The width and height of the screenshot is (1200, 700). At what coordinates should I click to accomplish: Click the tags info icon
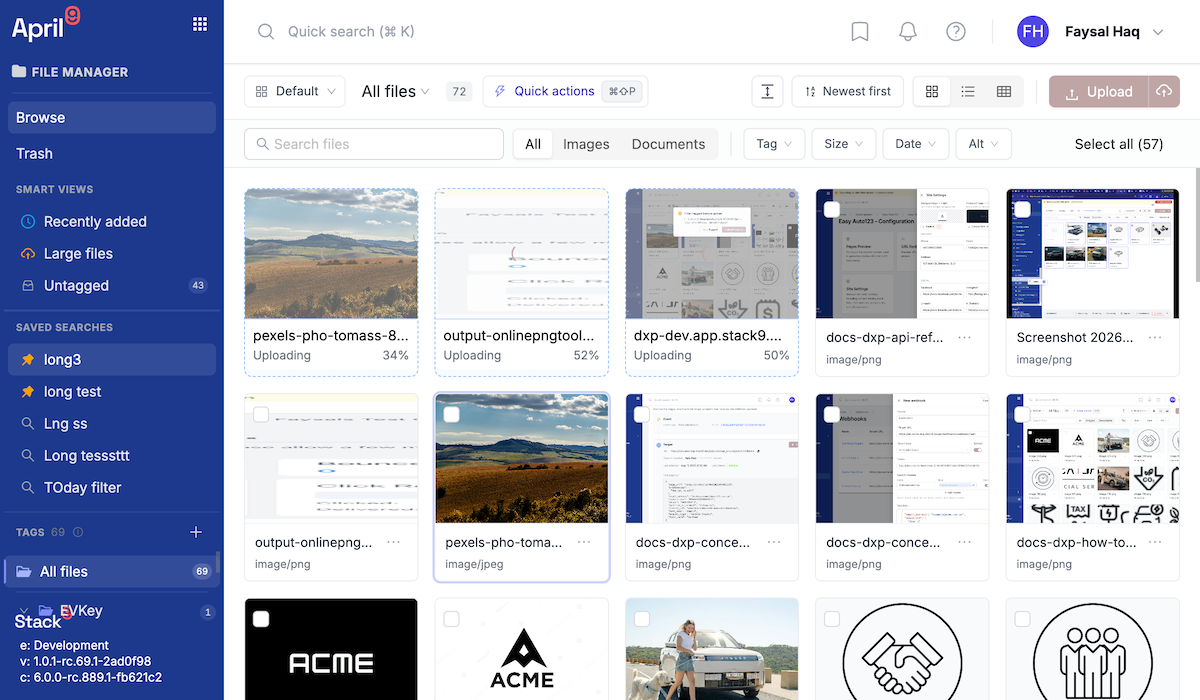pyautogui.click(x=78, y=532)
